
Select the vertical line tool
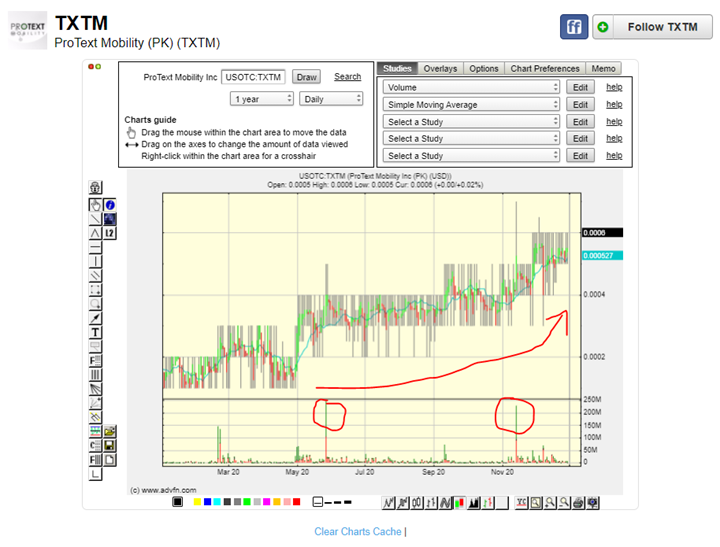click(x=95, y=262)
